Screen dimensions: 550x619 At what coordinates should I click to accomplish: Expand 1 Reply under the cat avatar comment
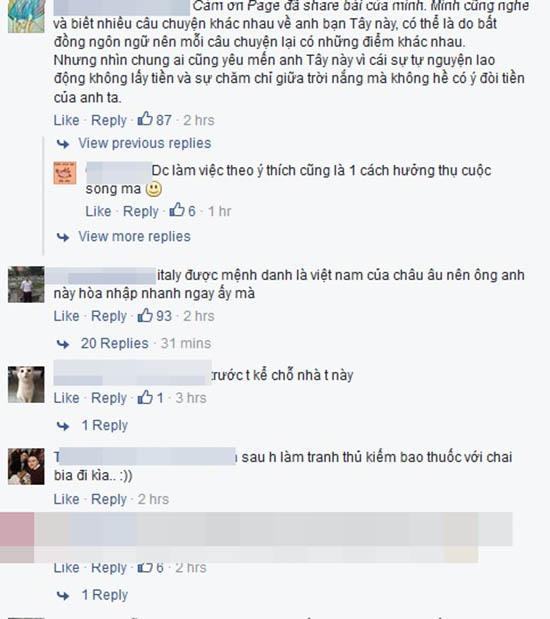tap(105, 425)
